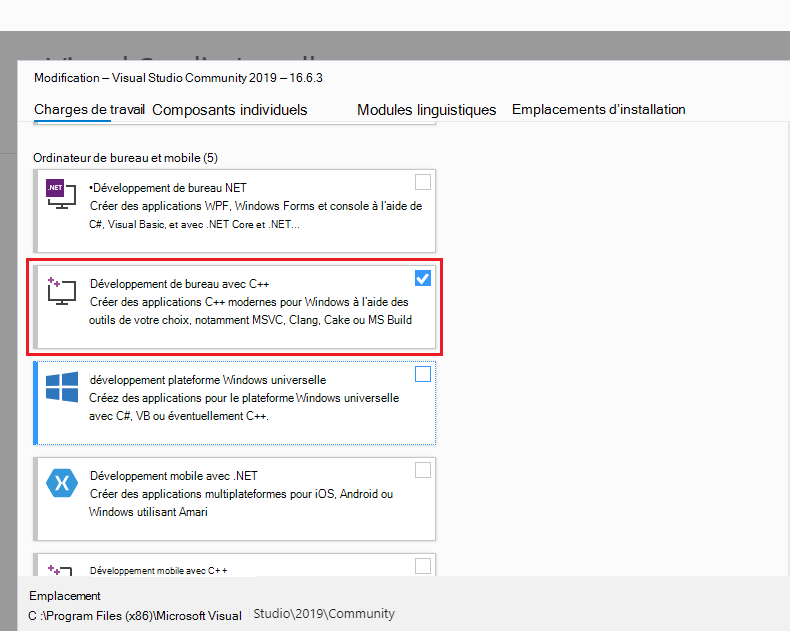Click the Emplacement label
Viewport: 790px width, 631px height.
[65, 596]
